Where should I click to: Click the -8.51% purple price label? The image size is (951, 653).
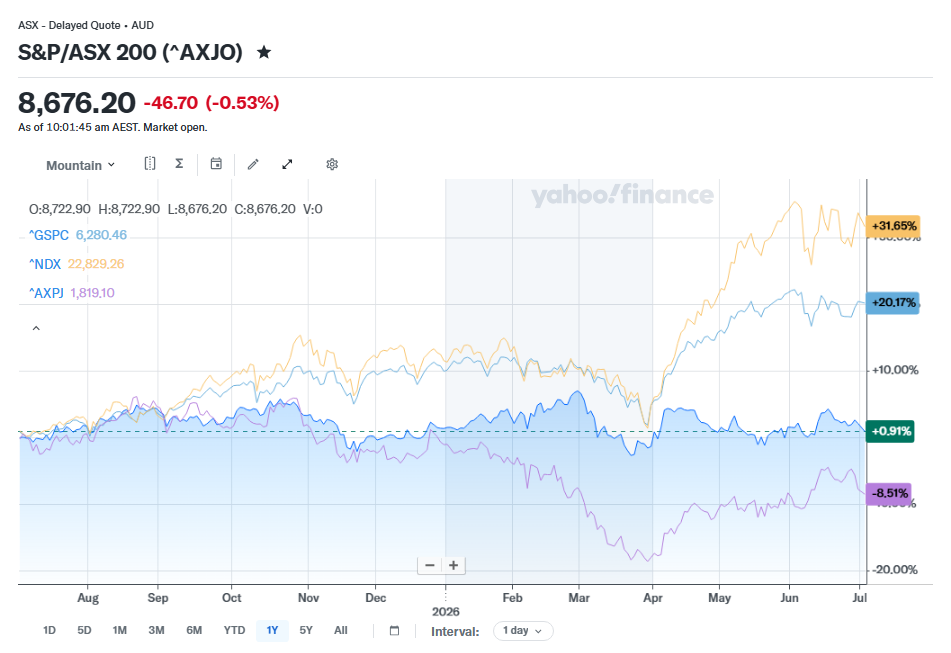click(x=889, y=494)
